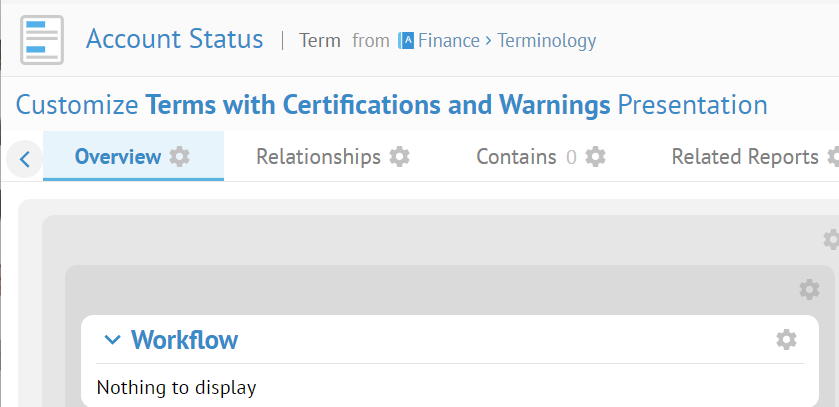Screen dimensions: 839x407
Task: Open the Contains tab gear settings
Action: click(595, 157)
